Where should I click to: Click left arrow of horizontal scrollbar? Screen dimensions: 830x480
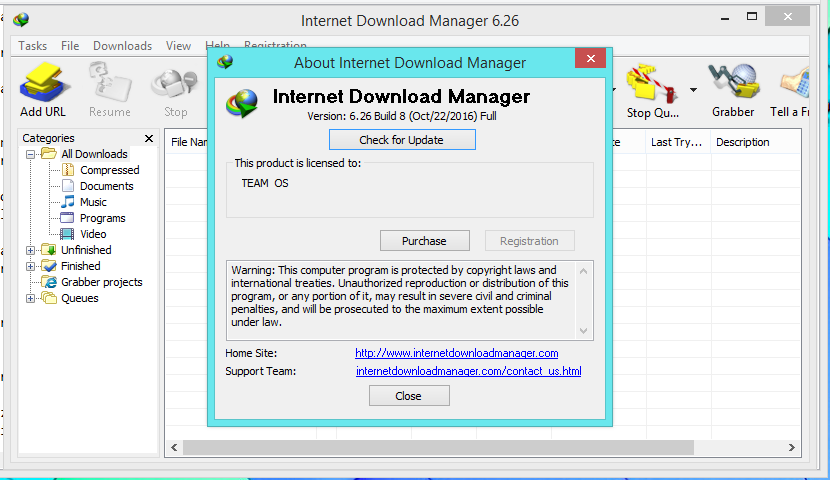coord(174,447)
